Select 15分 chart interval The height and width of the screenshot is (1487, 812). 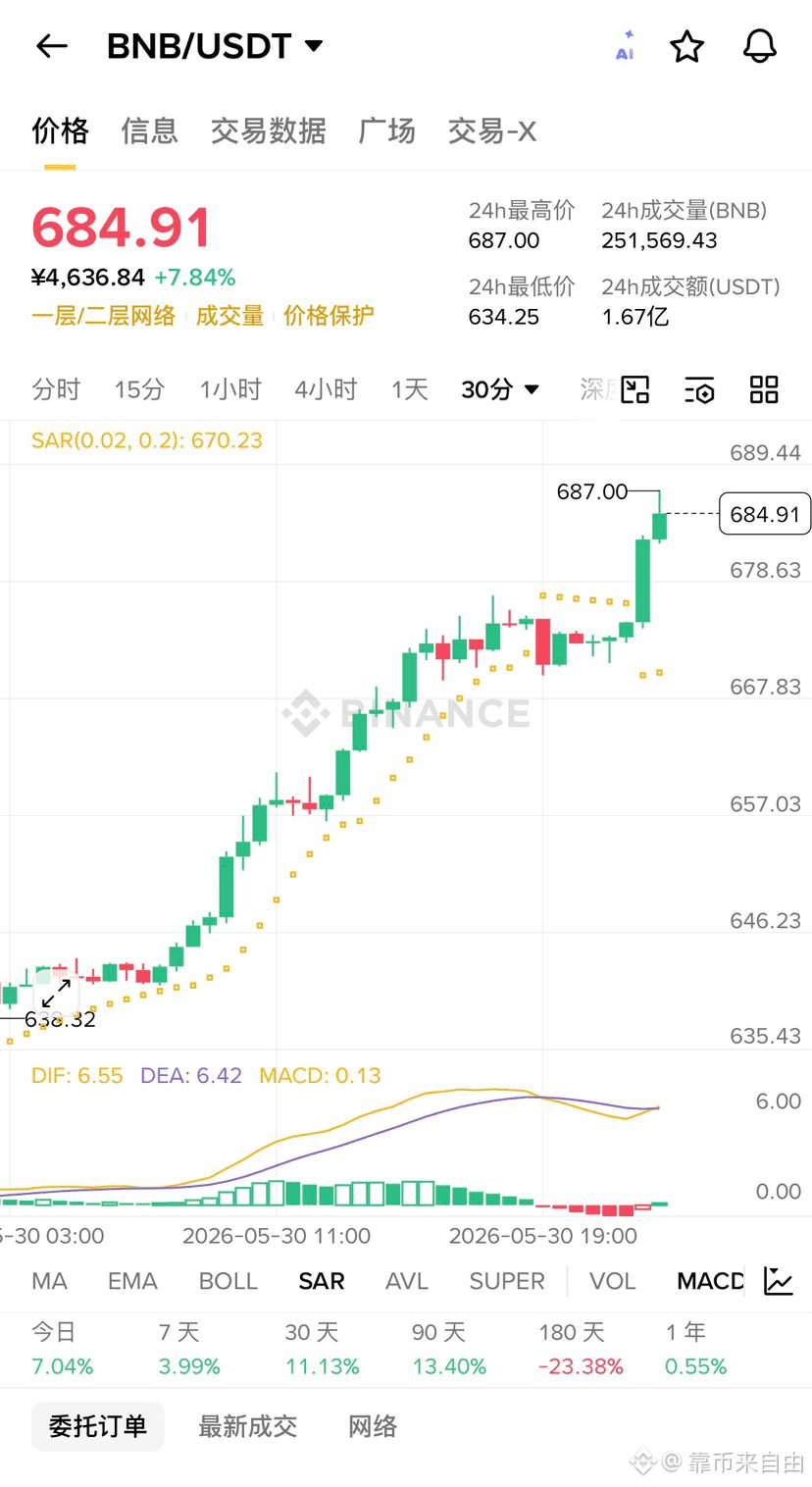(139, 389)
